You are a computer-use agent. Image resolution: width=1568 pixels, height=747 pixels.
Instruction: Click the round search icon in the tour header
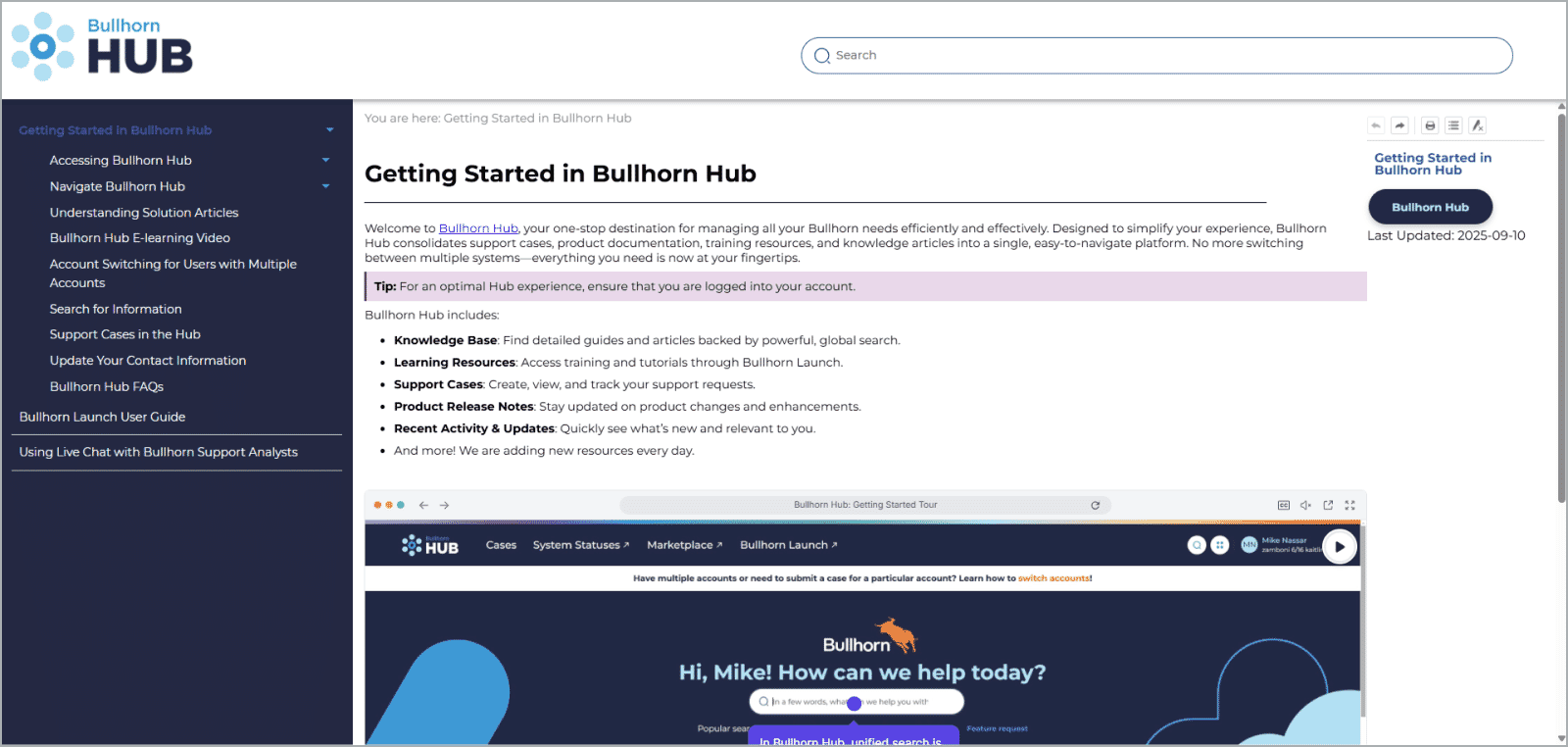click(x=1197, y=545)
